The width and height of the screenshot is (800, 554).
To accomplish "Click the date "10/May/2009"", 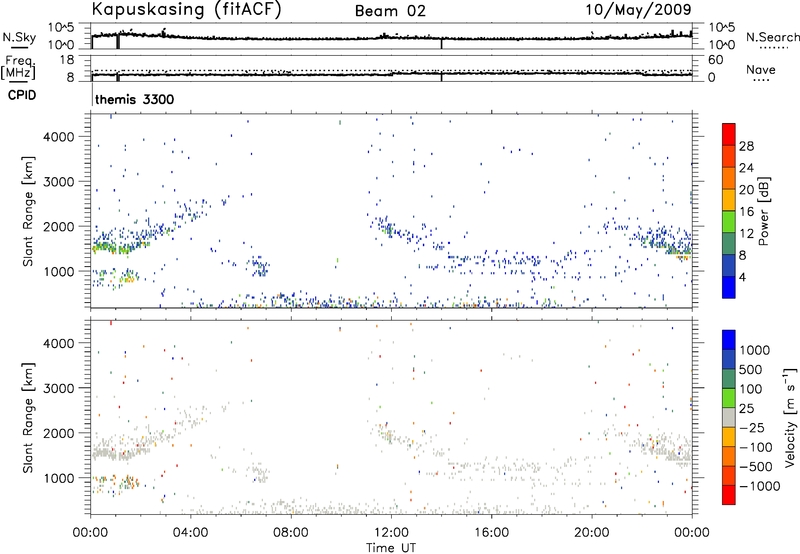I will point(638,9).
